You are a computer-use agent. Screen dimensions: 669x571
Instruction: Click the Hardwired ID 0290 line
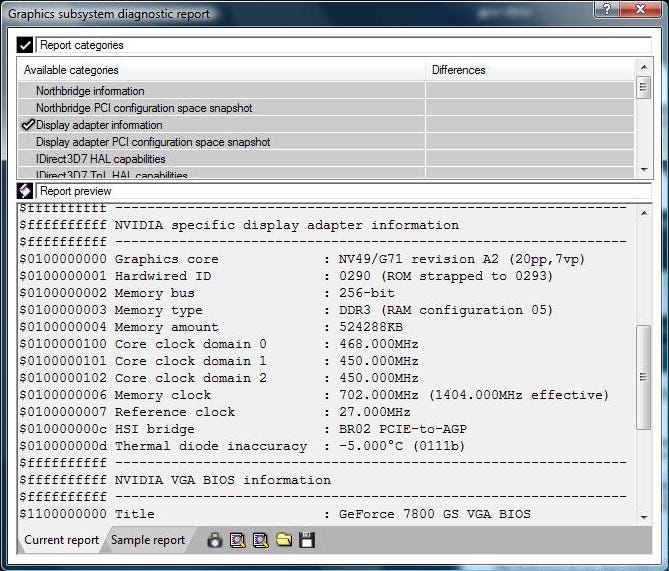coord(286,276)
